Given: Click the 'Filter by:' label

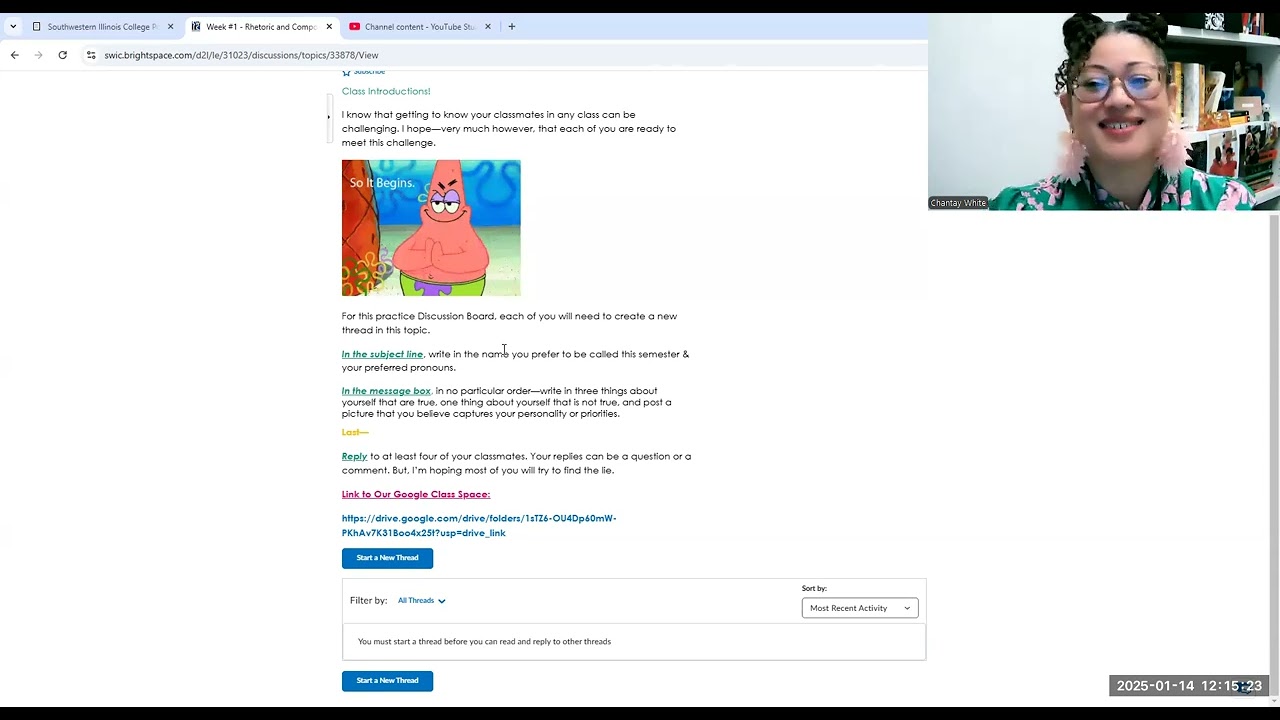Looking at the screenshot, I should click(x=368, y=601).
